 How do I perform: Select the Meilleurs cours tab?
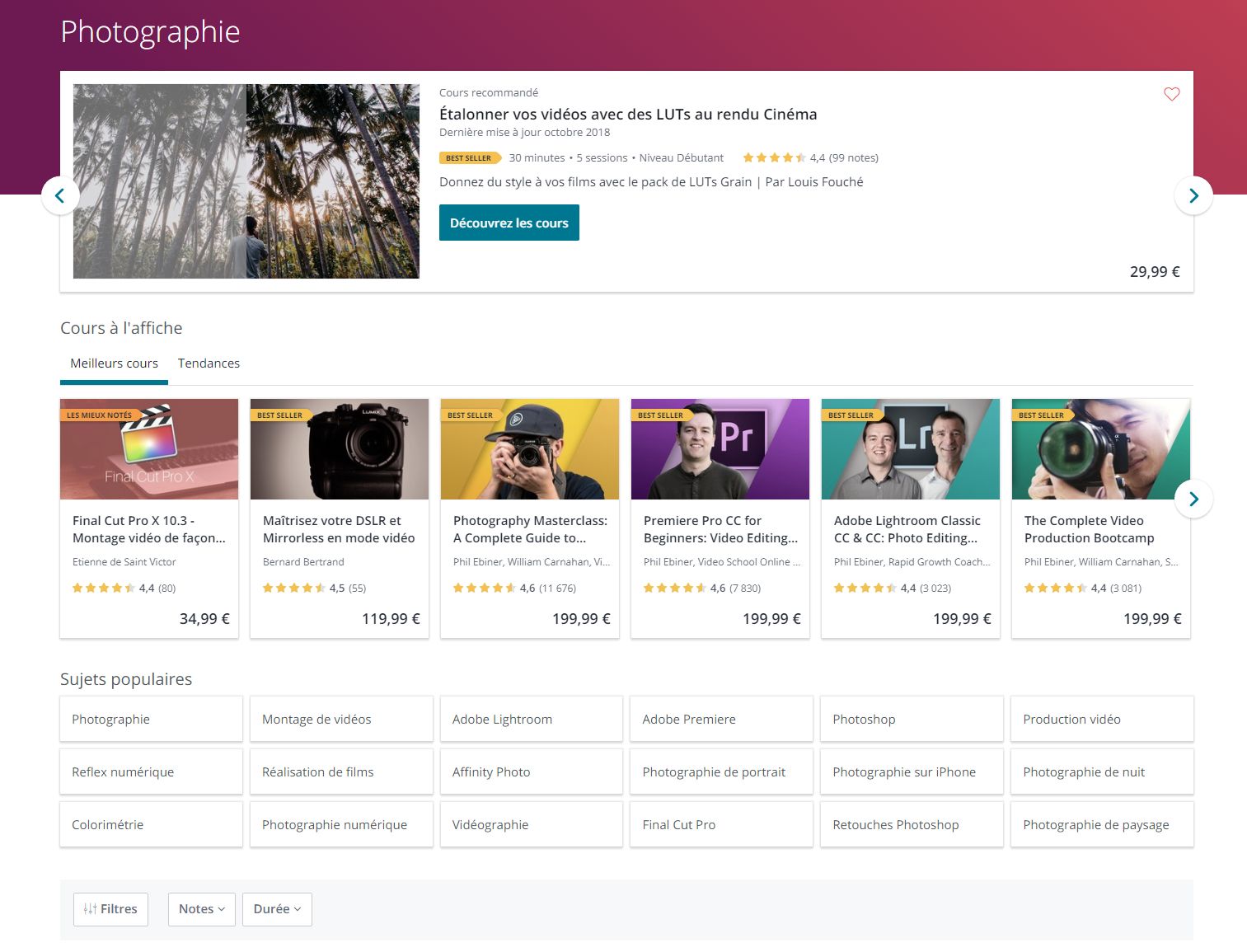coord(114,363)
